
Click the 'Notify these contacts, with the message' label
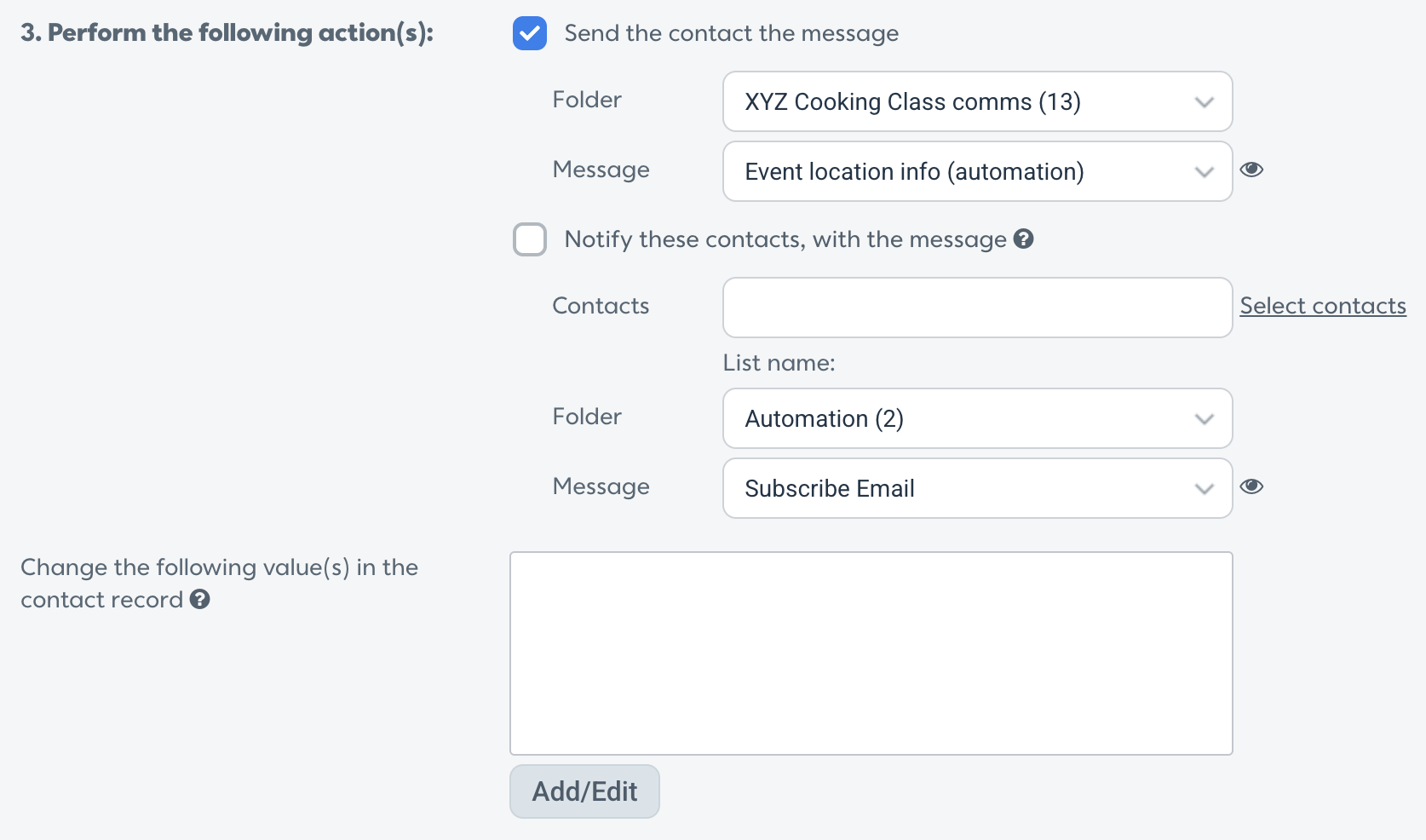tap(785, 239)
